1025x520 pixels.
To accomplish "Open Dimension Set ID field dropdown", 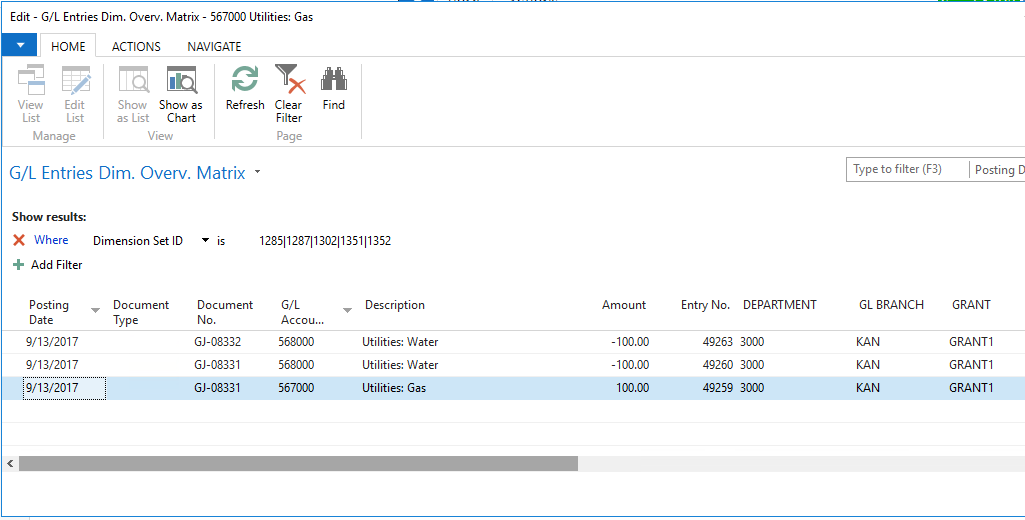I will pyautogui.click(x=205, y=240).
